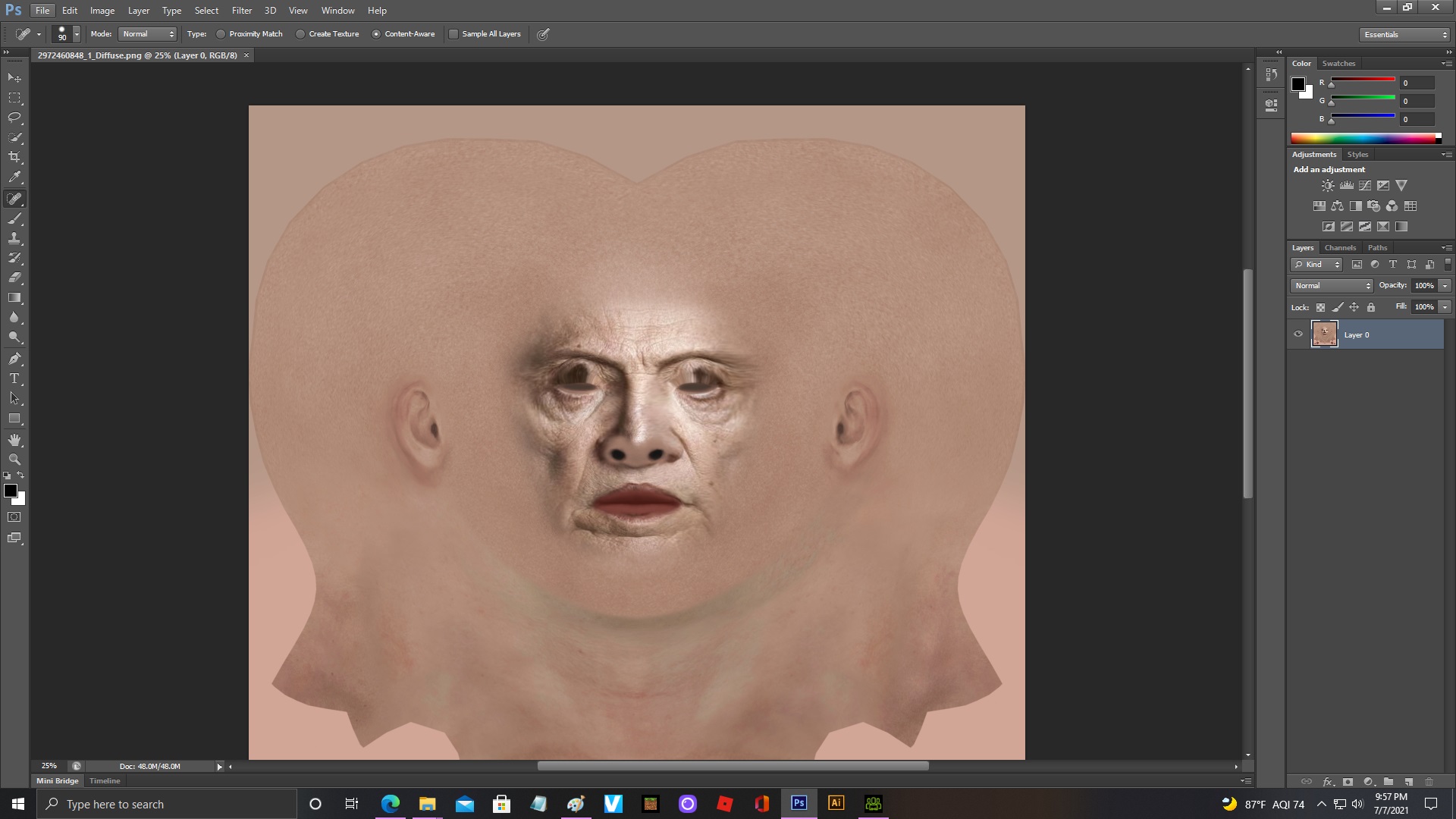Select the Rectangular Marquee tool
The image size is (1456, 819).
tap(14, 98)
